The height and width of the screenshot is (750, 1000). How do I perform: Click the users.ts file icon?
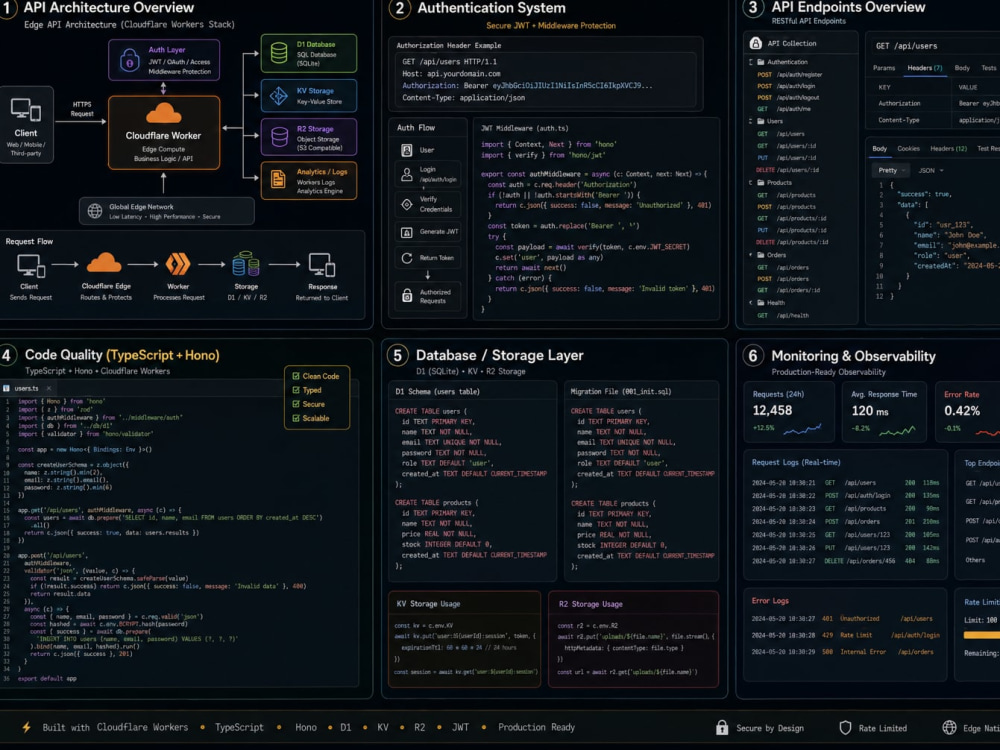point(6,388)
